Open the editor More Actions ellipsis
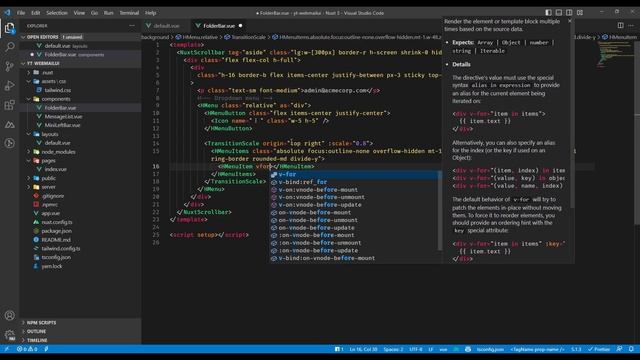640x360 pixels. (x=631, y=25)
